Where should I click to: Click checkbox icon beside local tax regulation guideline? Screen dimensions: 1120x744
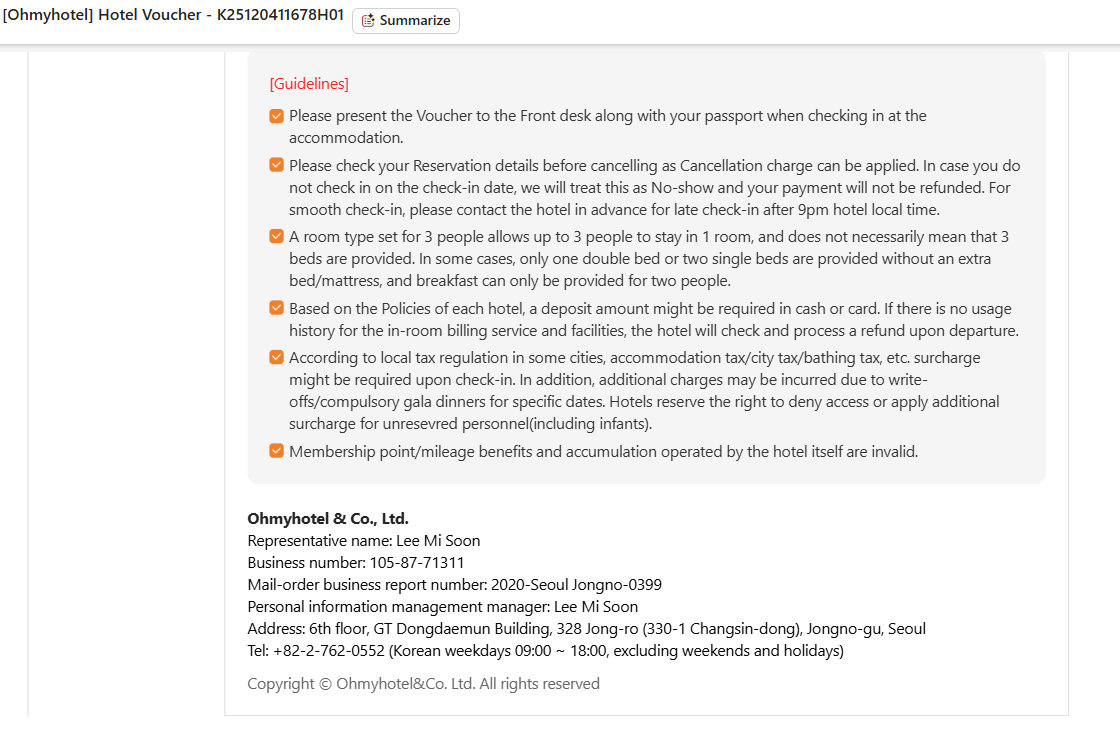pos(277,357)
